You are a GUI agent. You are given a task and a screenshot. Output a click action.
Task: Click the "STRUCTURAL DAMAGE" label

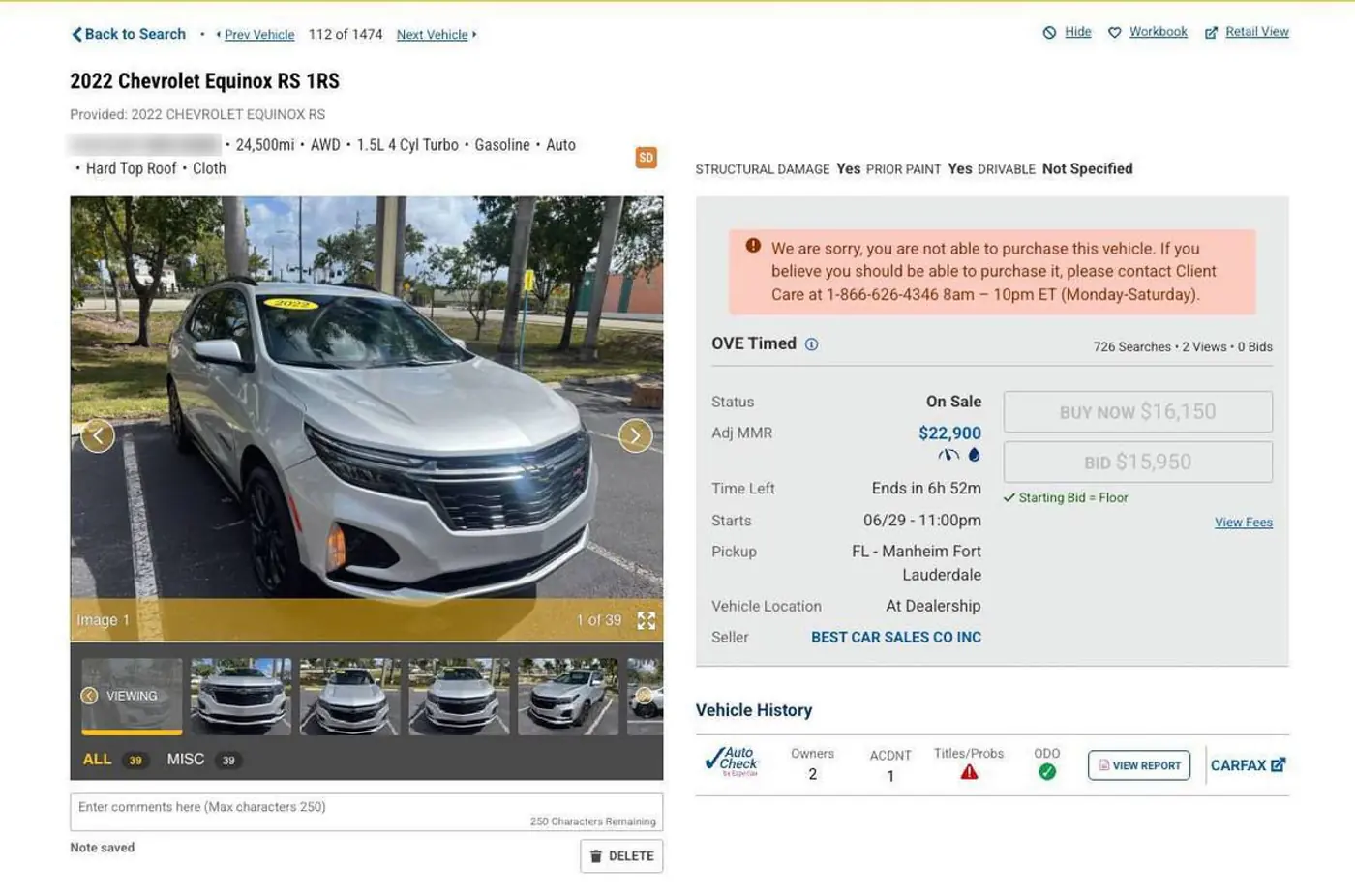763,169
